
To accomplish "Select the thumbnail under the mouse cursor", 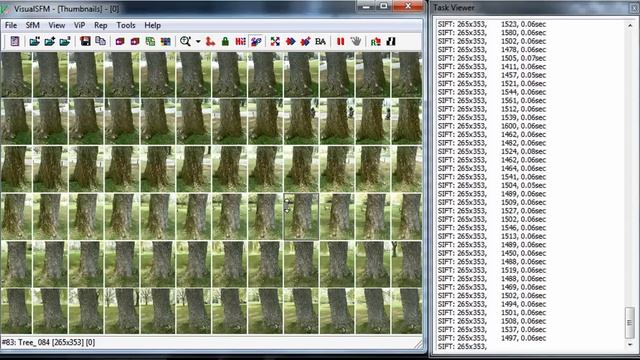I will pyautogui.click(x=301, y=216).
